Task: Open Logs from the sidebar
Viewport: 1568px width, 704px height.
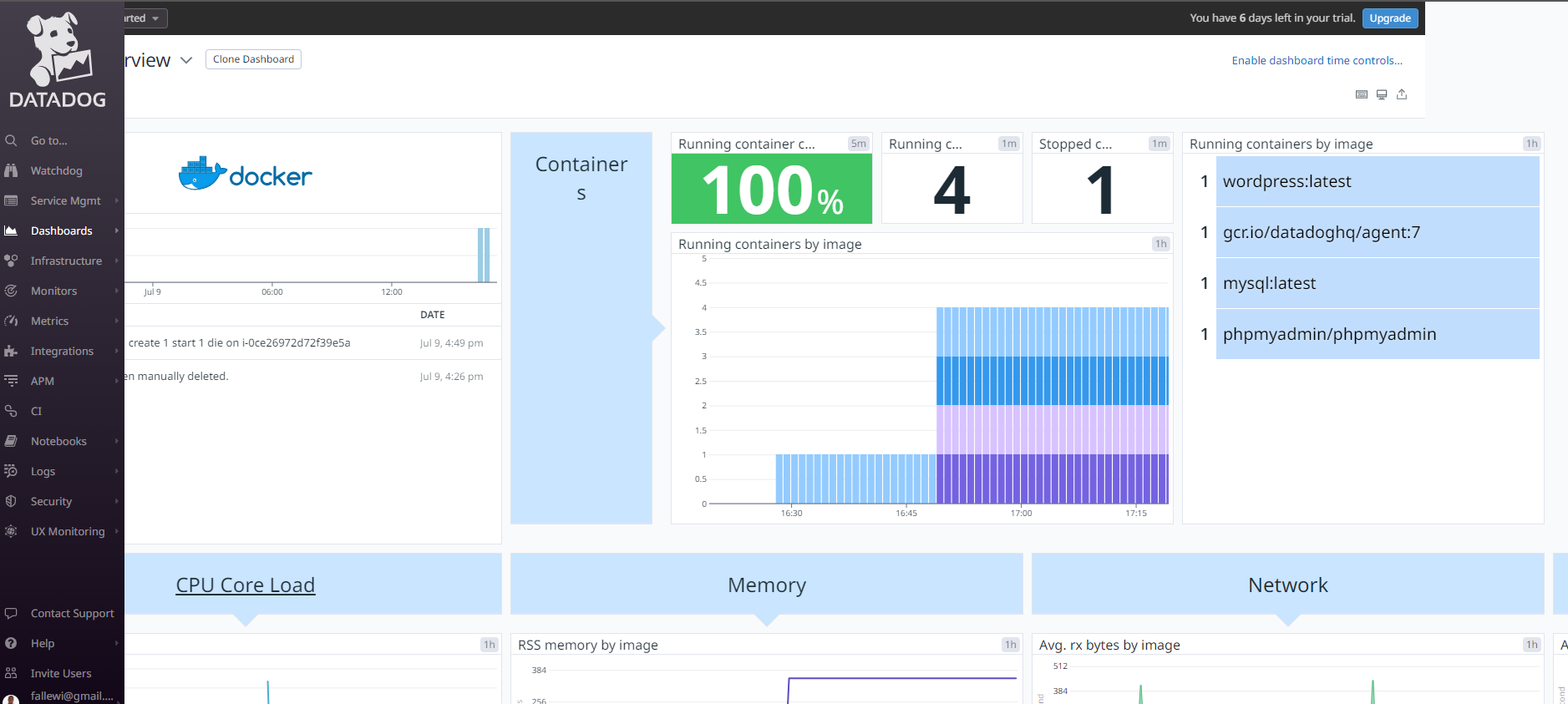Action: (x=43, y=471)
